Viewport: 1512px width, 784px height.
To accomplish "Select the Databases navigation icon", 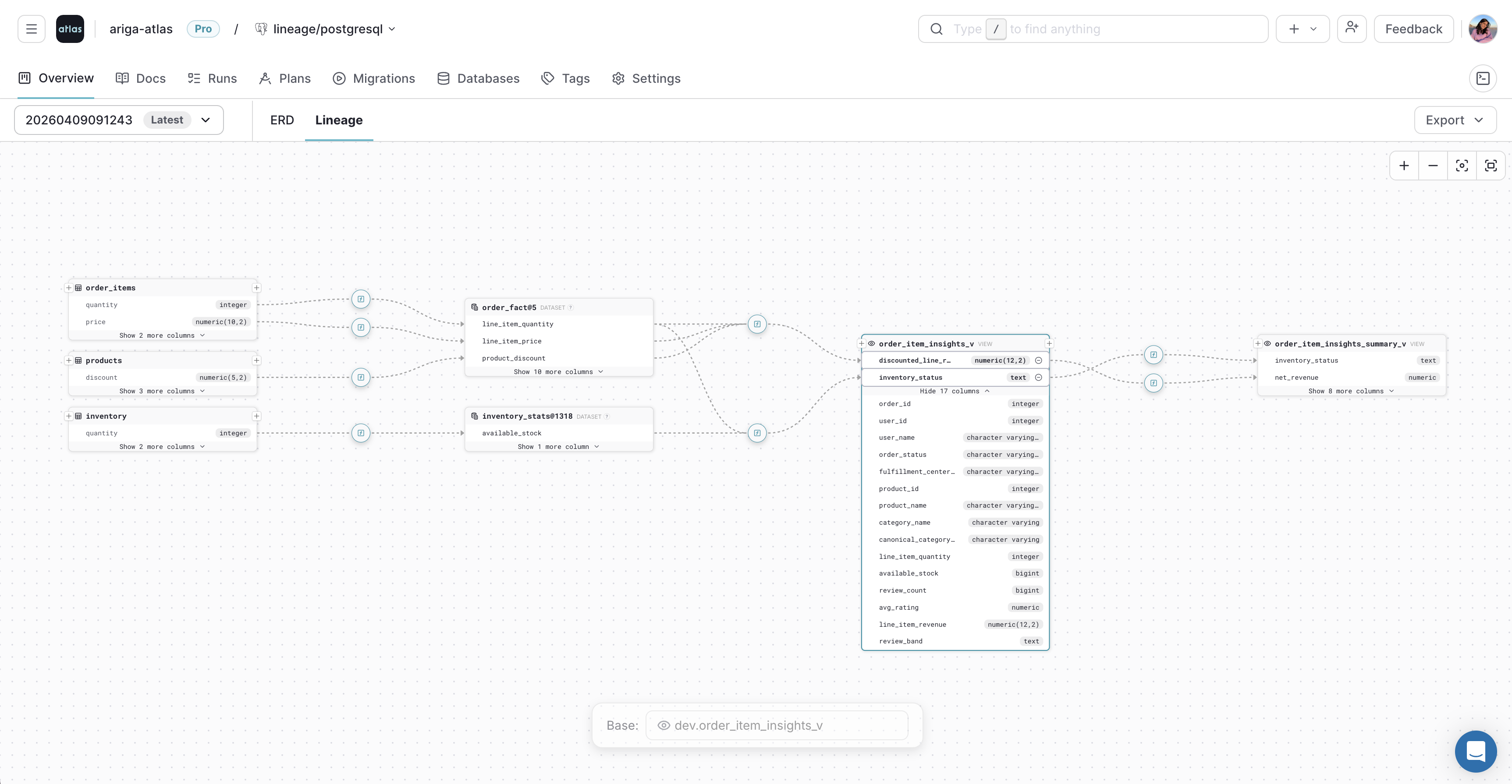I will click(x=443, y=78).
